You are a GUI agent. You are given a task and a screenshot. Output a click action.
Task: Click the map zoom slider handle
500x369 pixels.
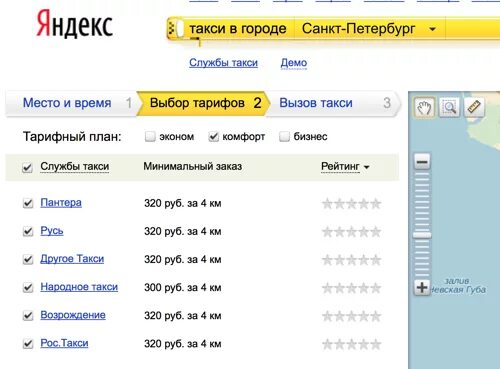[x=422, y=235]
